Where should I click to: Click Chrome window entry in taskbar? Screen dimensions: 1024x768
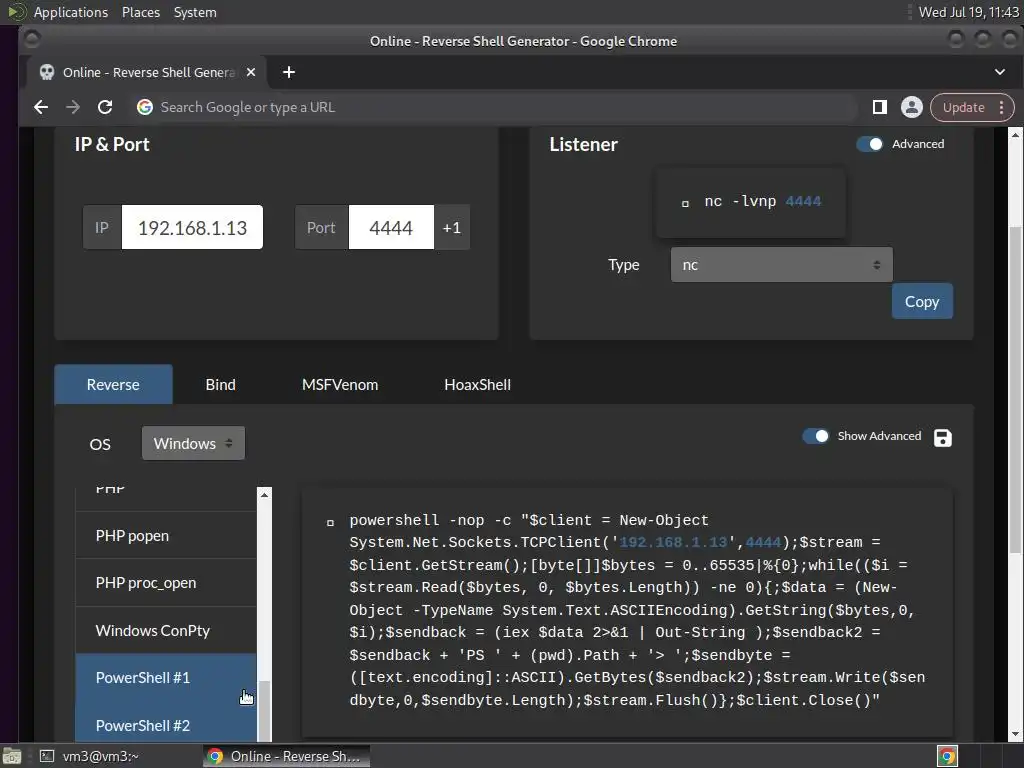click(x=286, y=756)
